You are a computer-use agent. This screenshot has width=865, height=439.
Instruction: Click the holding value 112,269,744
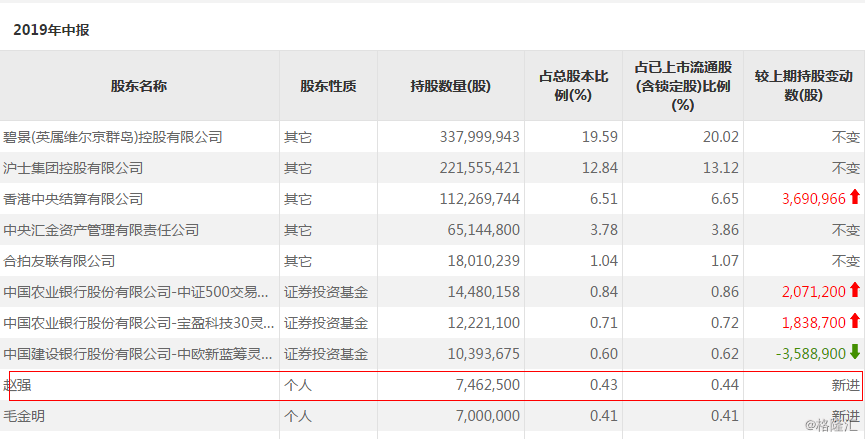coord(479,199)
